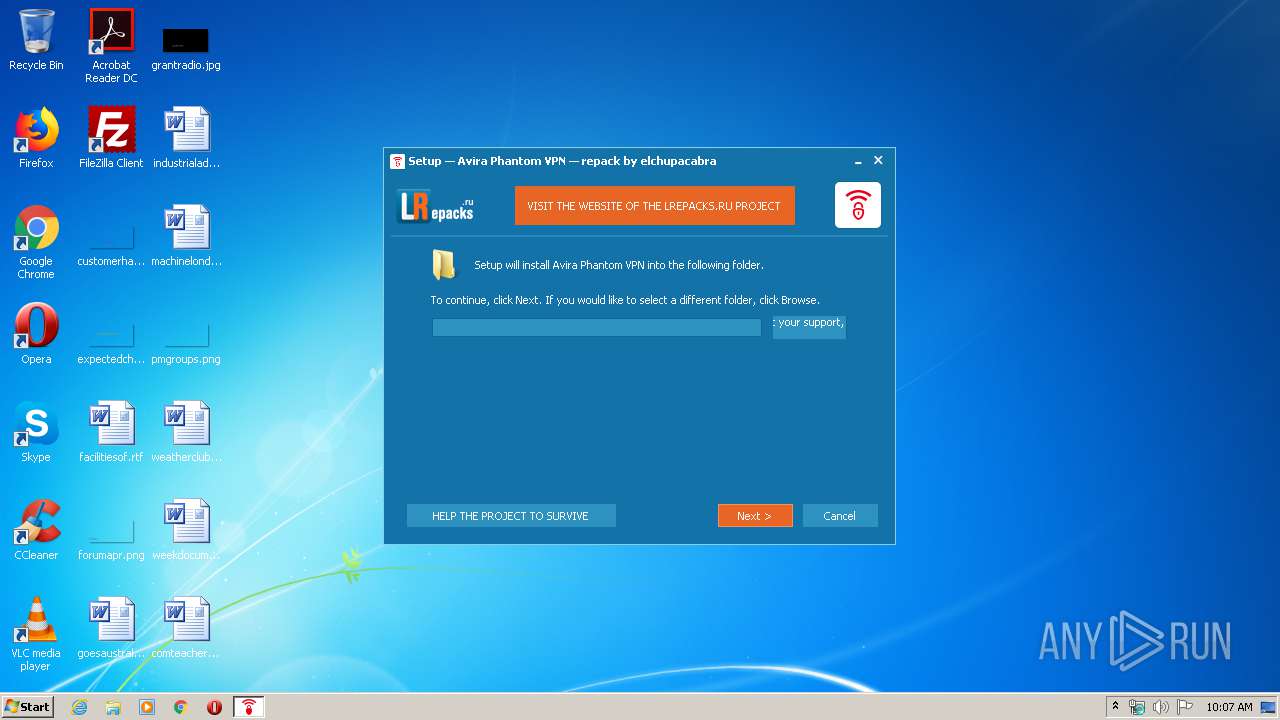Select the weatherclub Word document
Image resolution: width=1280 pixels, height=720 pixels.
(x=186, y=432)
